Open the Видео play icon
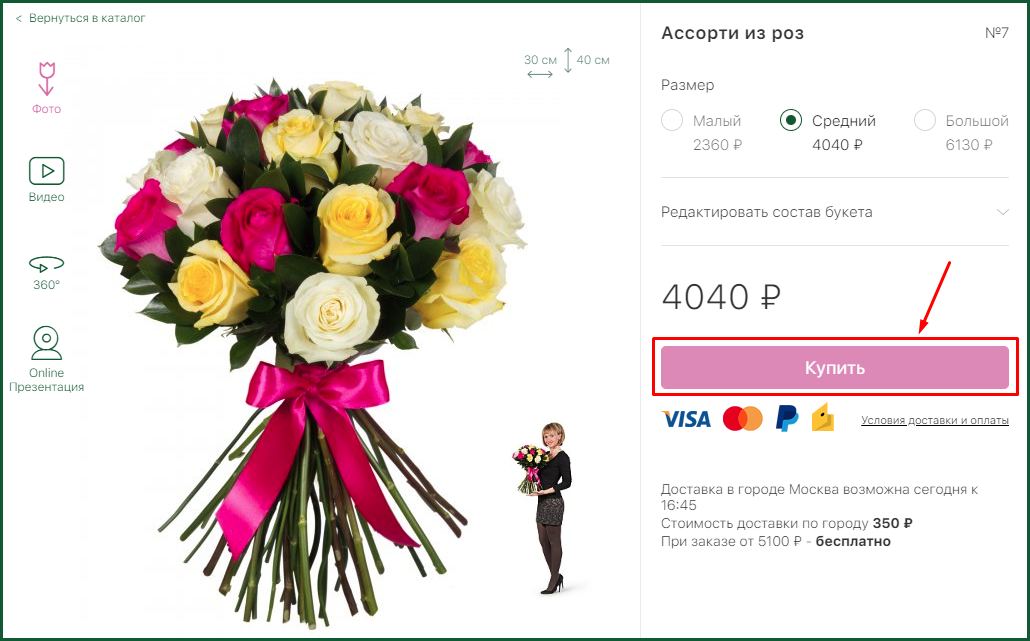The image size is (1030, 641). pos(47,171)
